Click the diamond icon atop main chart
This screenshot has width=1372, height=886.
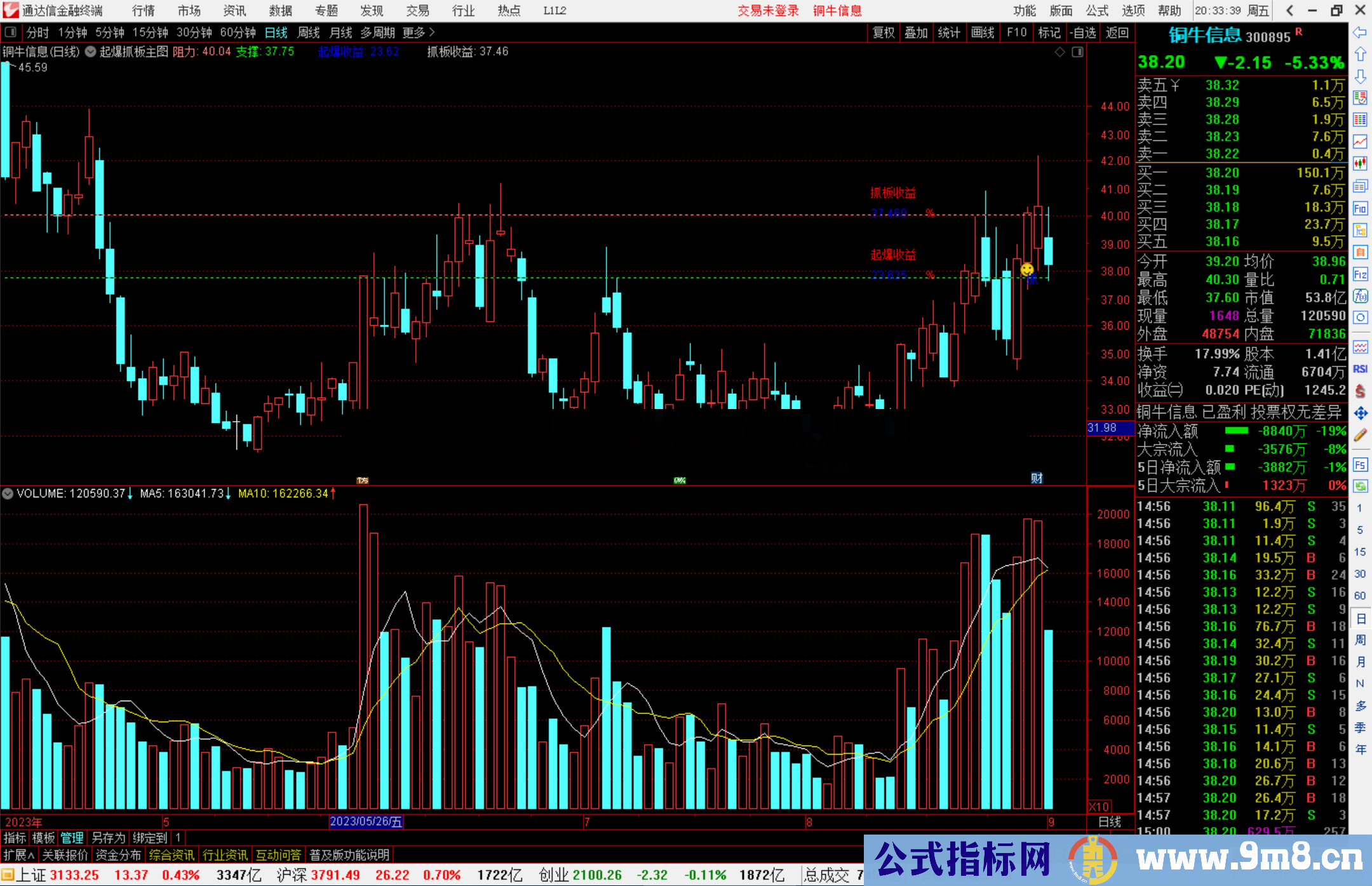tap(1060, 52)
